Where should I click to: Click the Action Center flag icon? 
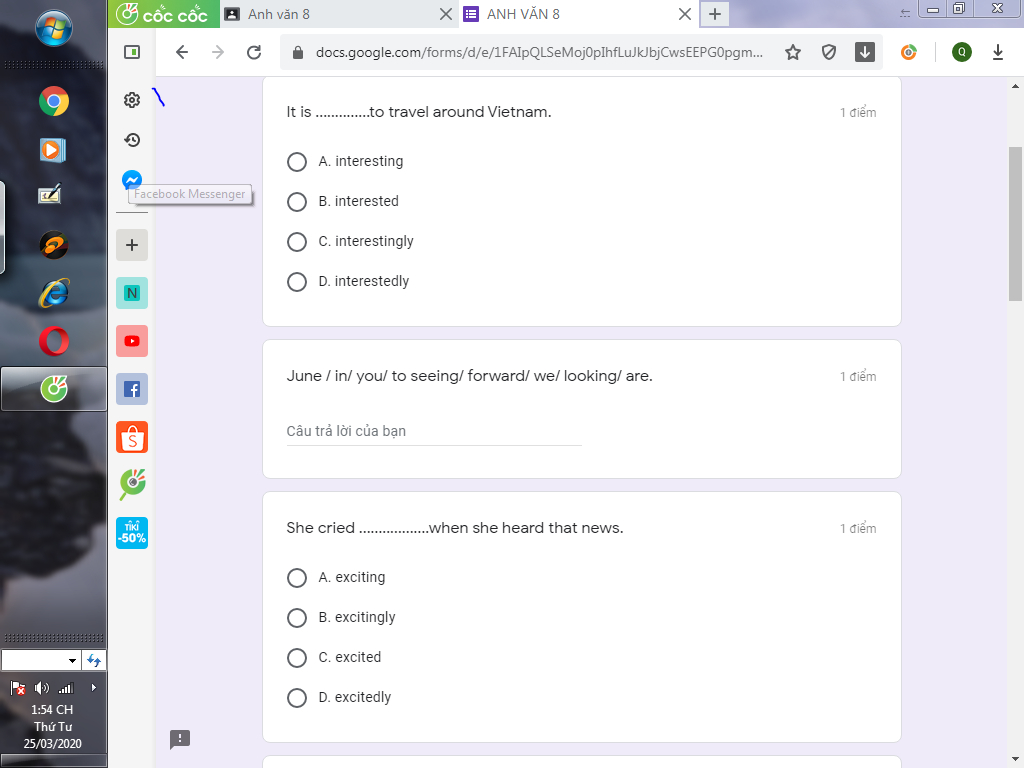[x=18, y=688]
